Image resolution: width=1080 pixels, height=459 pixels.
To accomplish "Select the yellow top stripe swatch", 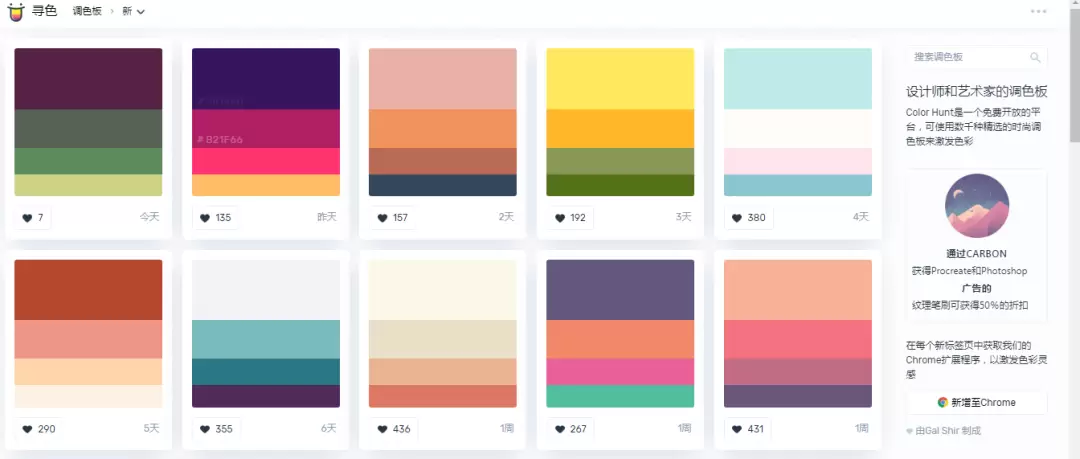I will coord(620,79).
